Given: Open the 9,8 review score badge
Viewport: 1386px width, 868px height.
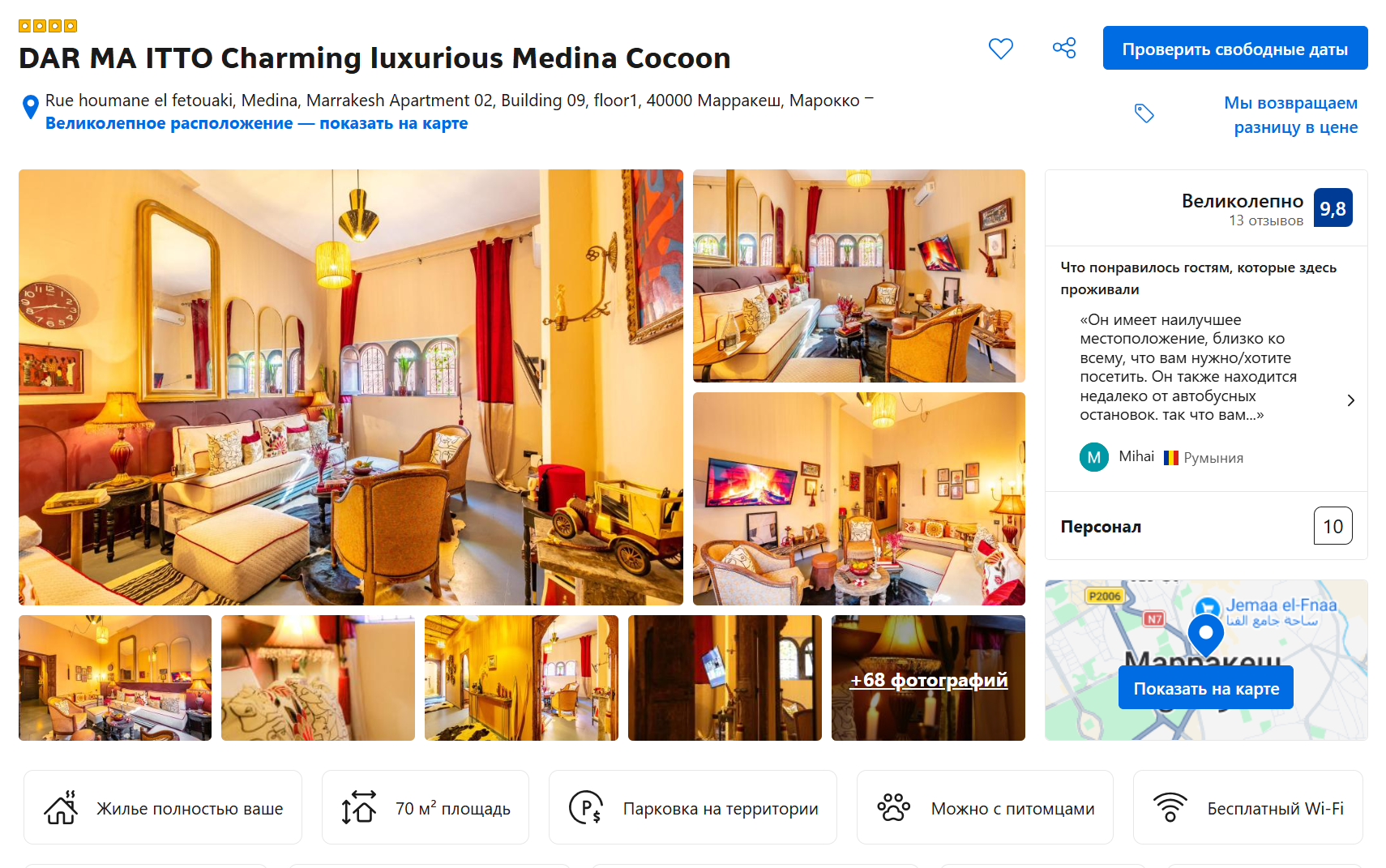Looking at the screenshot, I should pos(1333,208).
